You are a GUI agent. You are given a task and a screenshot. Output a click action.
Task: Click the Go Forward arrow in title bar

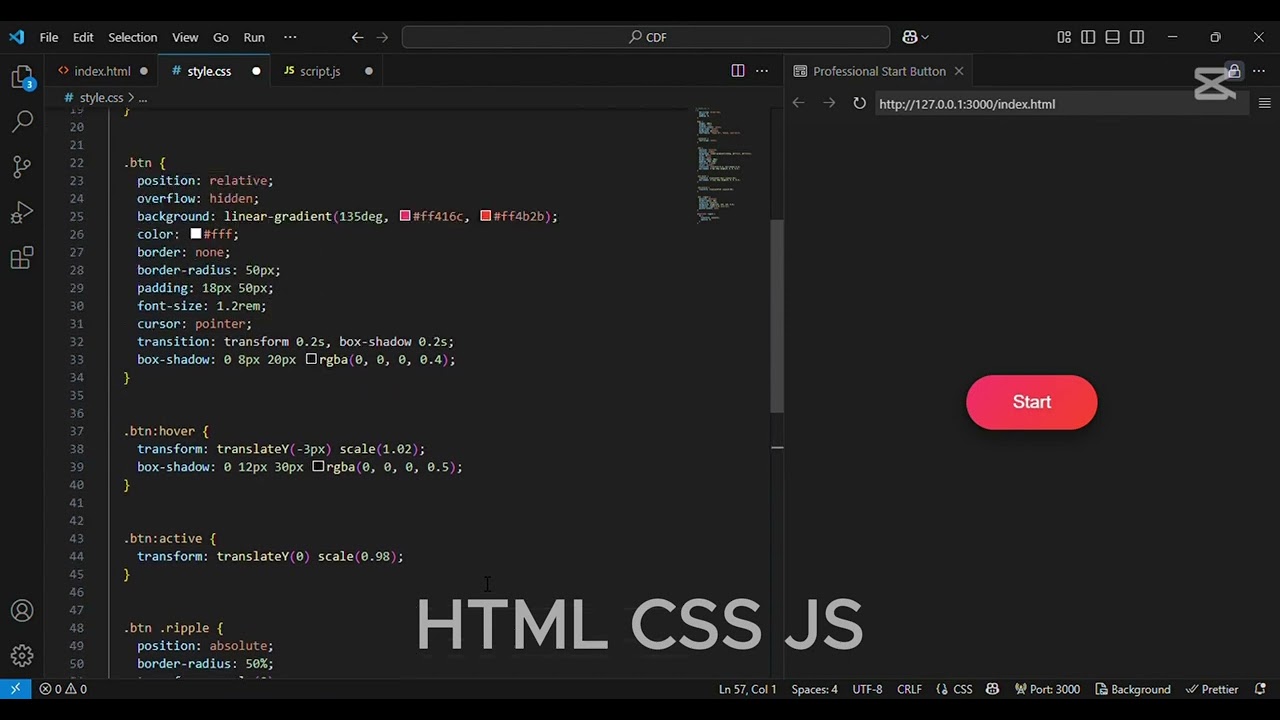pyautogui.click(x=382, y=37)
